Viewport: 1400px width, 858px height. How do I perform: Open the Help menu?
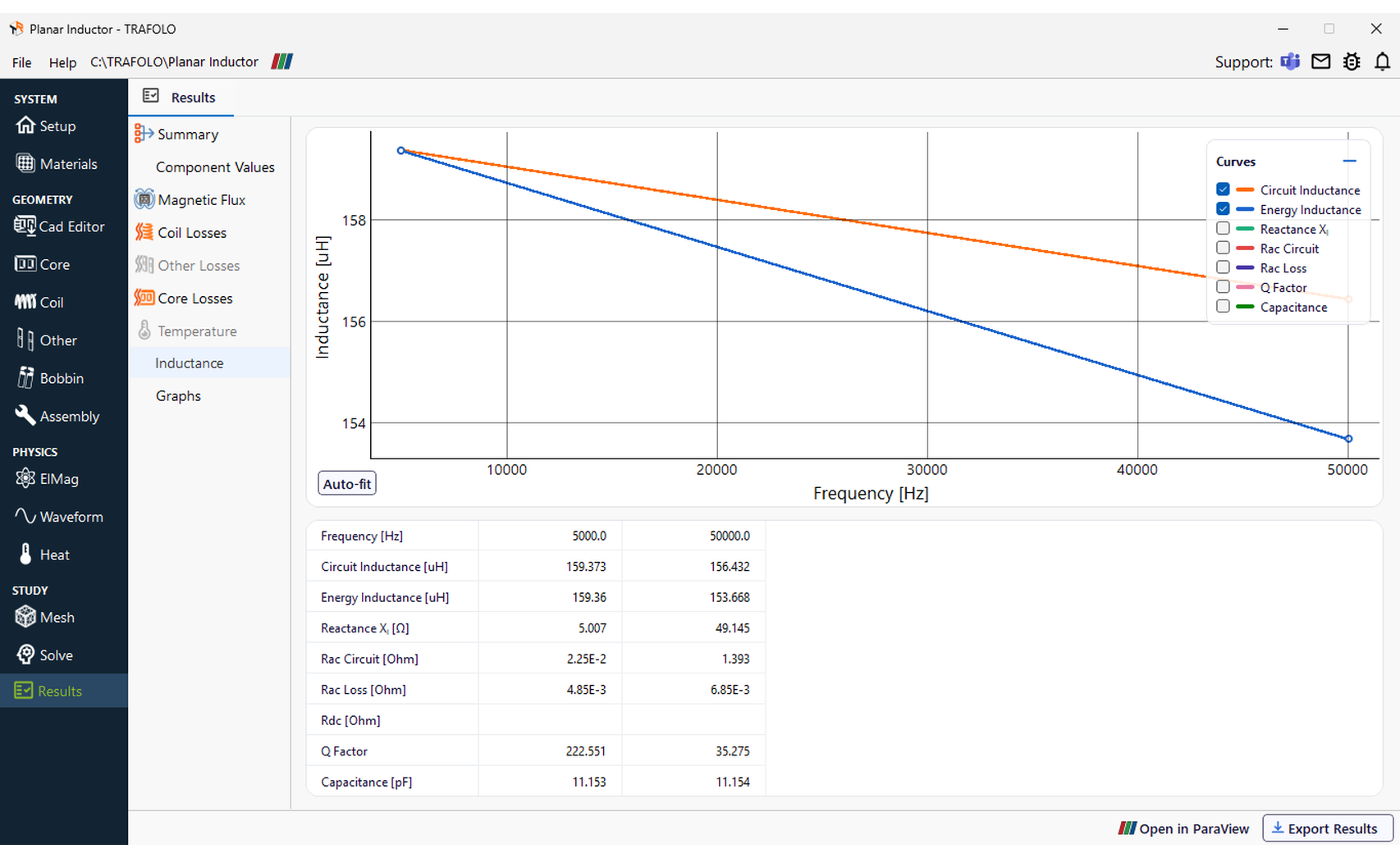(x=62, y=62)
